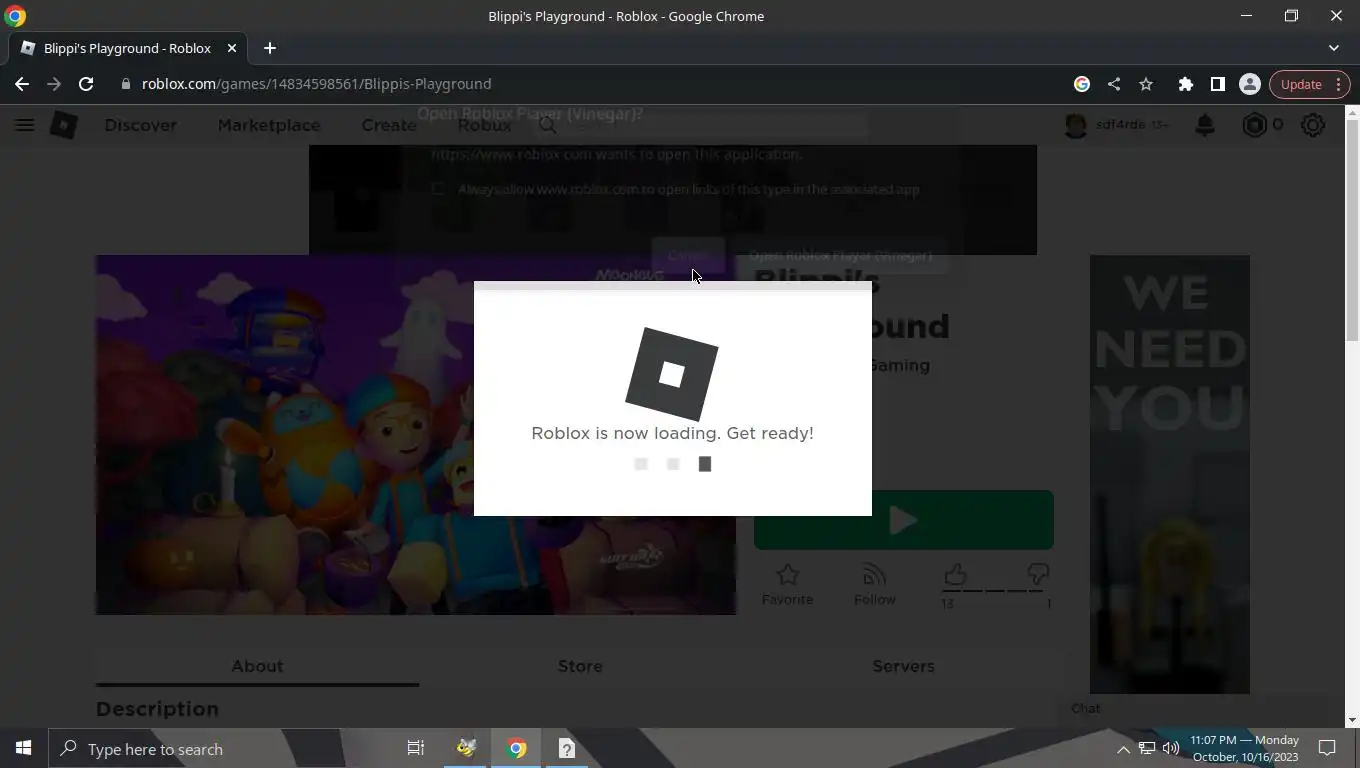Image resolution: width=1360 pixels, height=768 pixels.
Task: Click the Roblox logo home icon
Action: point(64,125)
